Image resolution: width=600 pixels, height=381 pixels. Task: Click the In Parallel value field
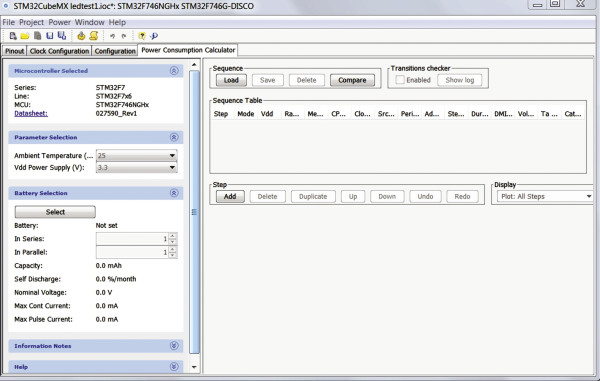click(x=132, y=252)
